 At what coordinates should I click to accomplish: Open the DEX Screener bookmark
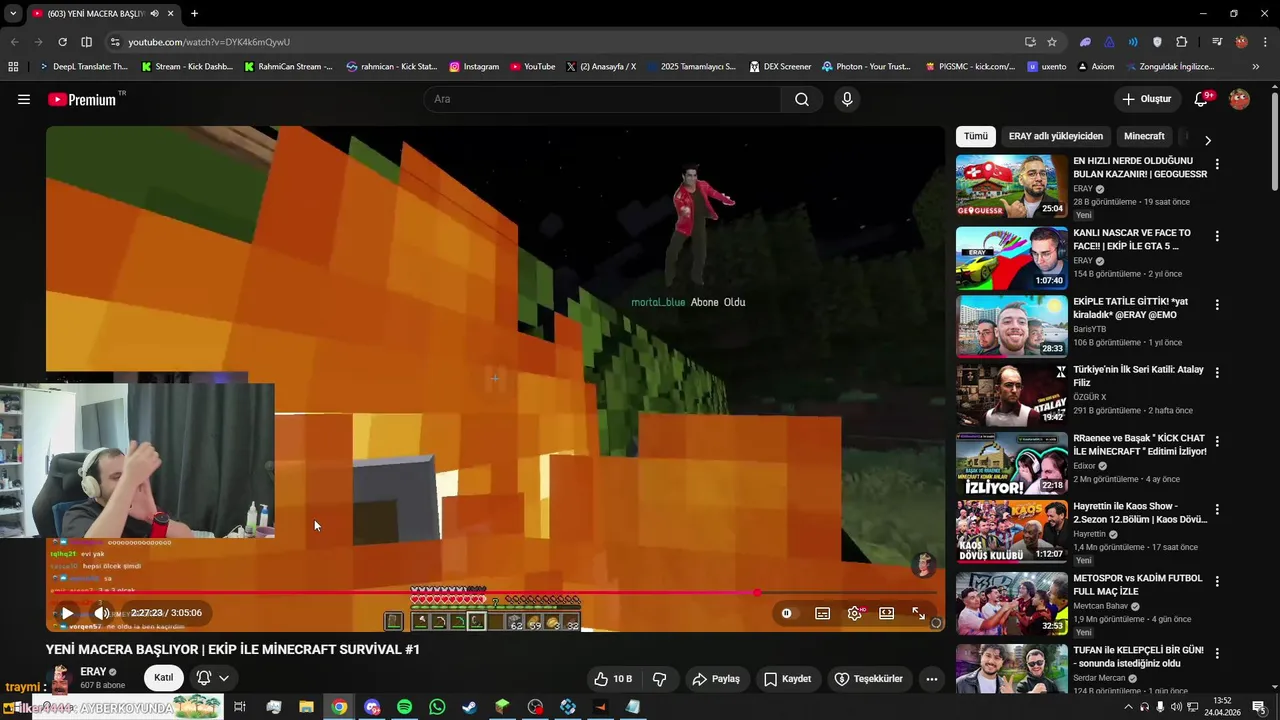tap(779, 67)
